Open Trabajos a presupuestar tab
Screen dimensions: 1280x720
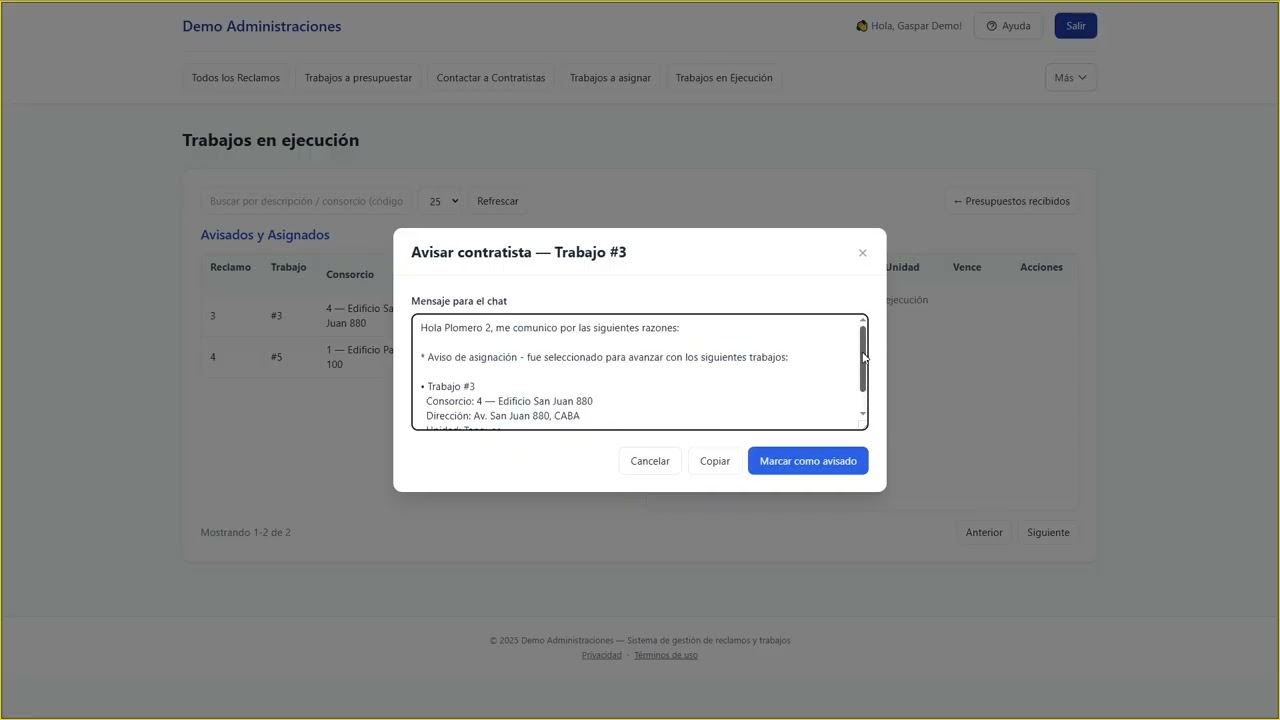pos(358,78)
